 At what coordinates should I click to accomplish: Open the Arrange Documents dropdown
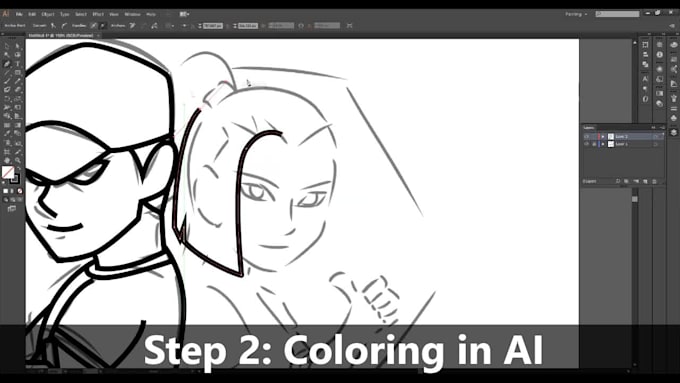point(184,14)
